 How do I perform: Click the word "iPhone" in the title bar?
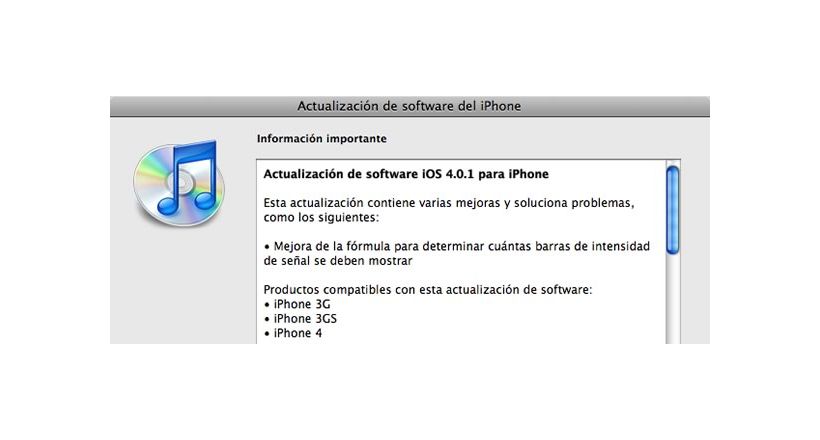pos(500,106)
